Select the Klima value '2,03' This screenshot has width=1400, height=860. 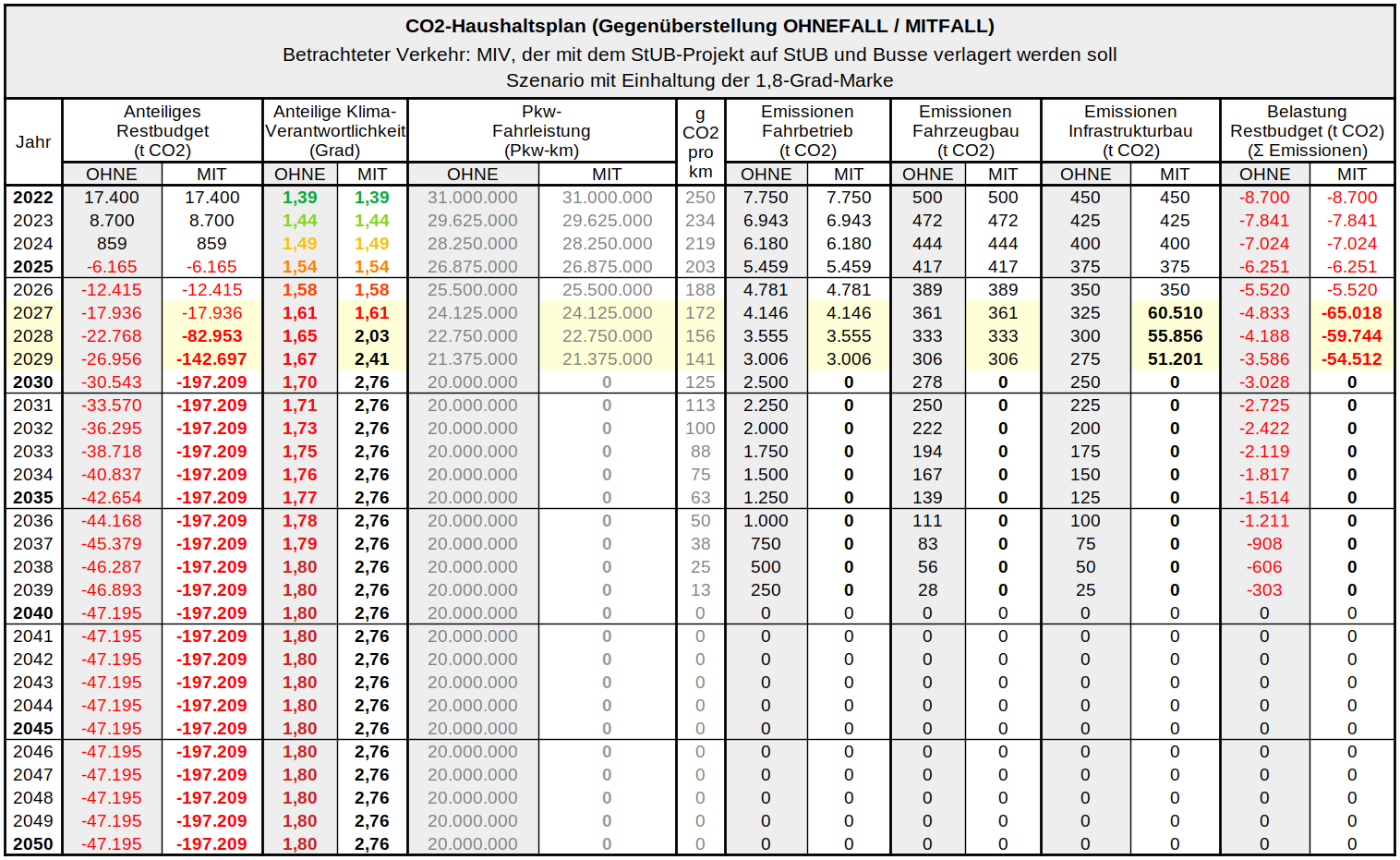372,336
